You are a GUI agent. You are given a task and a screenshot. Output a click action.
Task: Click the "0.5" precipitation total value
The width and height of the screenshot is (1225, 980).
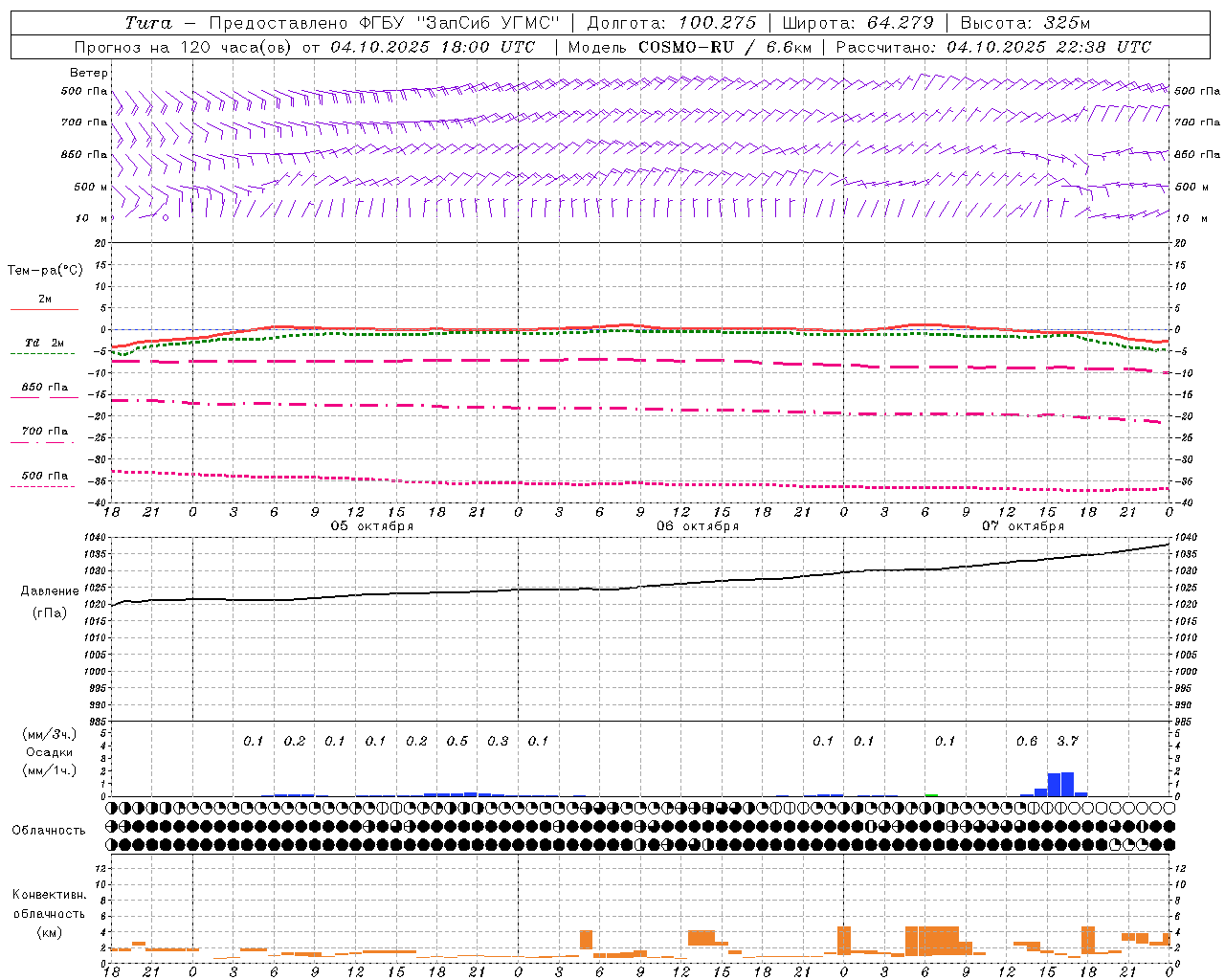point(457,742)
